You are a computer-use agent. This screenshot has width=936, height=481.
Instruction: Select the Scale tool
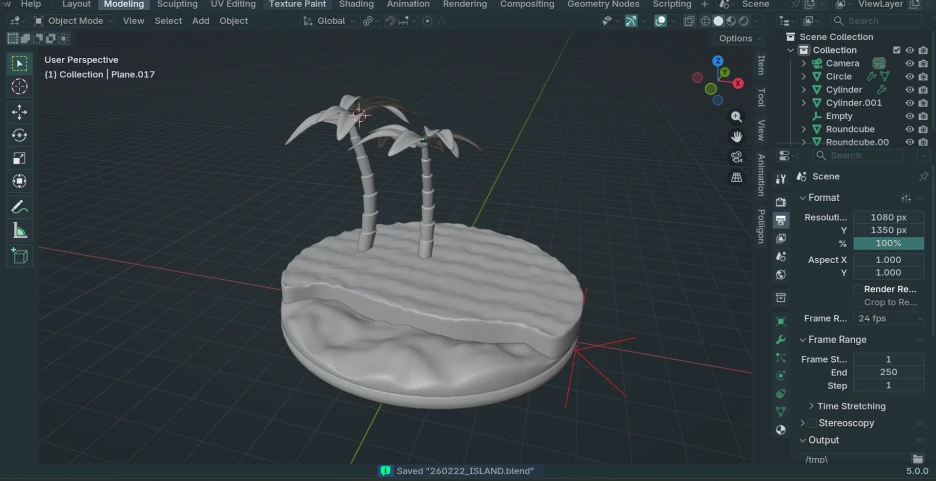(x=19, y=158)
